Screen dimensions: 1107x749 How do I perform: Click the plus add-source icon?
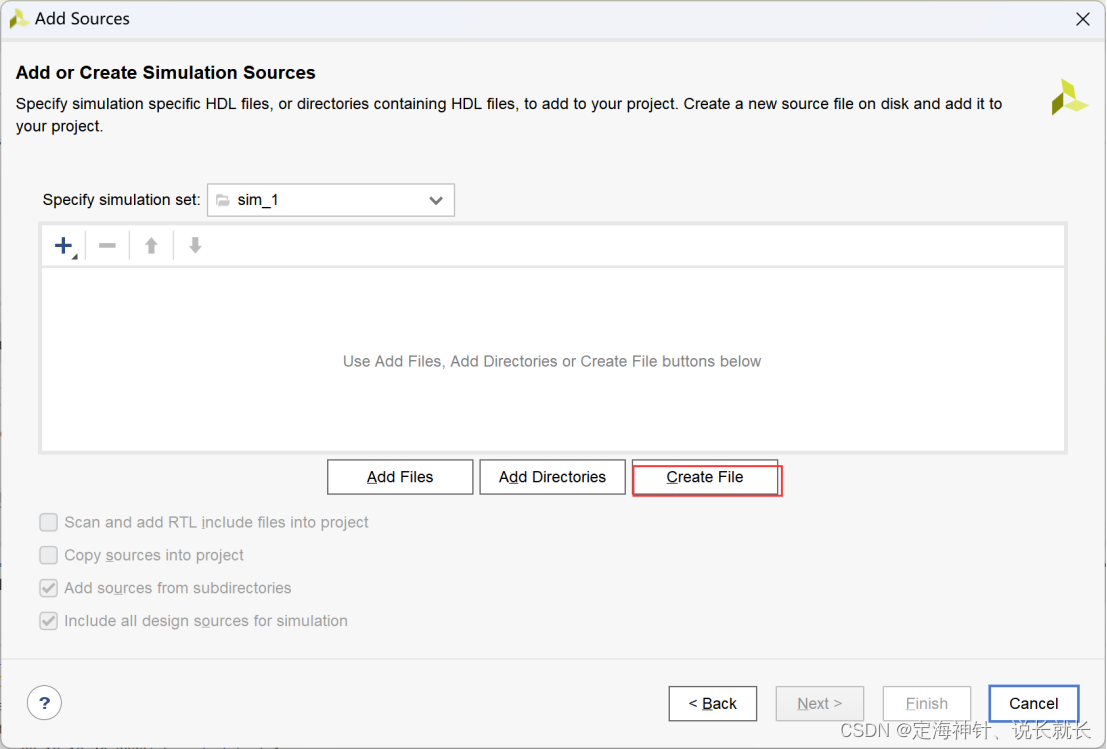click(x=64, y=246)
